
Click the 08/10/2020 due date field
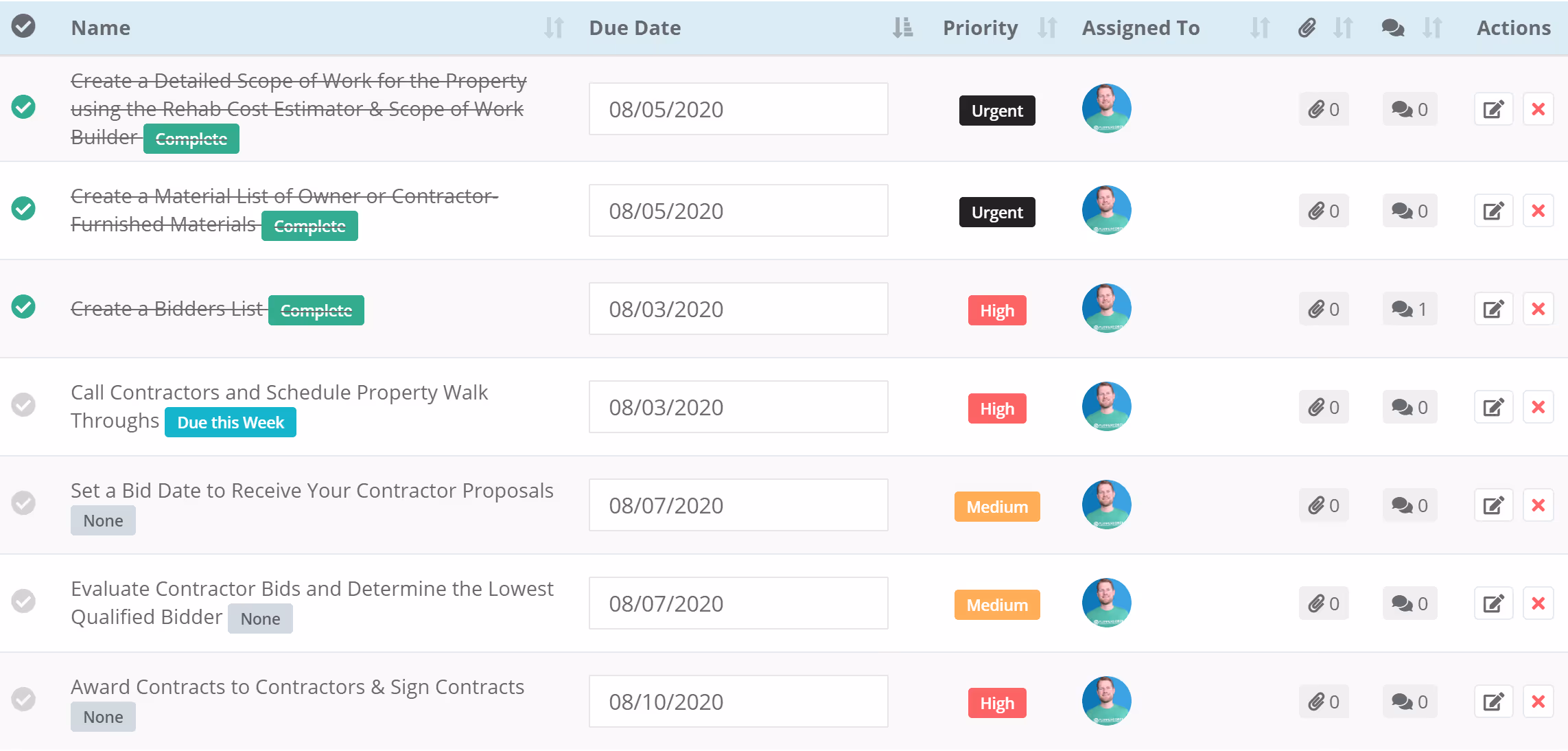click(x=738, y=702)
